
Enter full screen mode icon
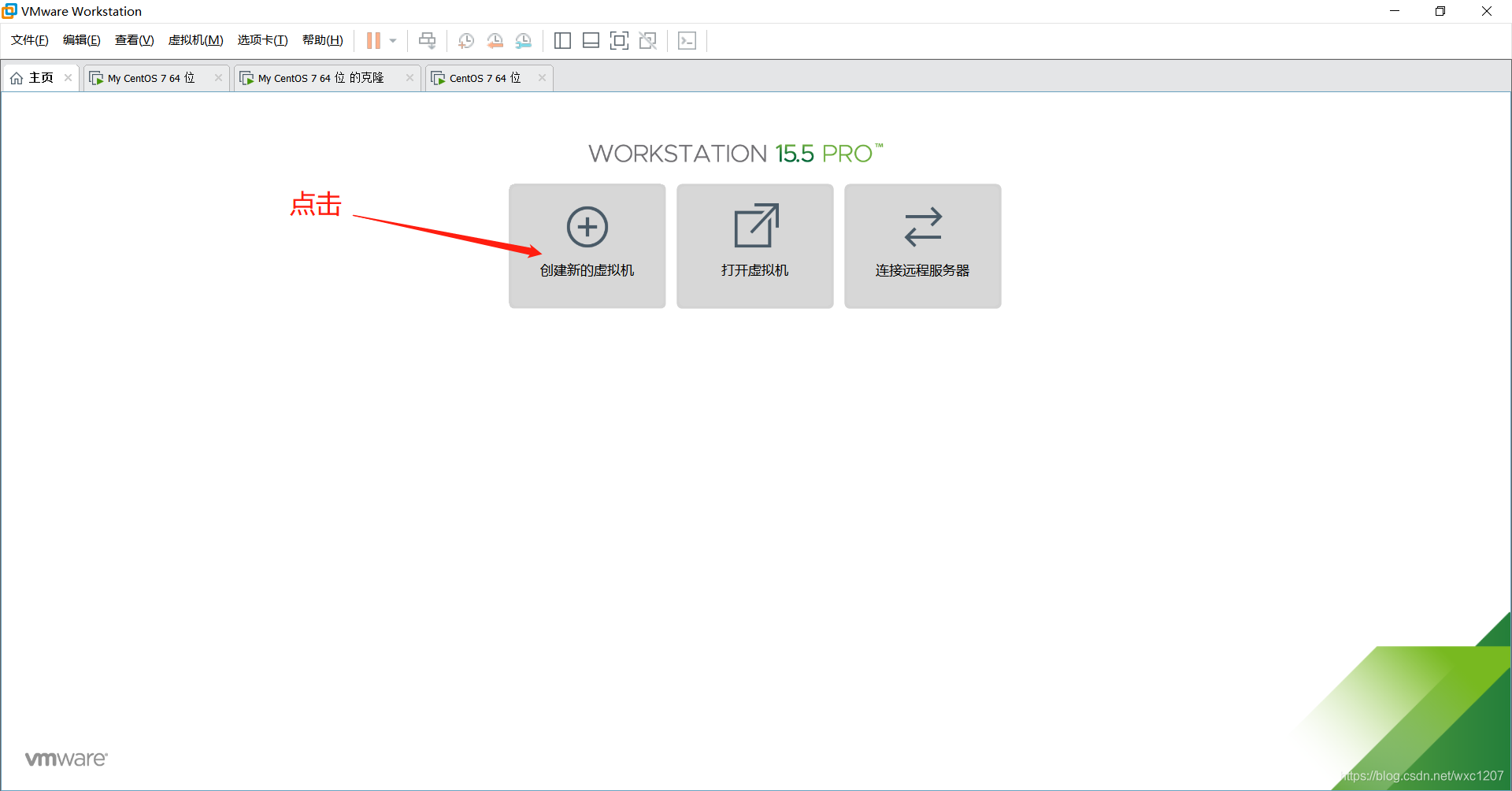pos(620,41)
